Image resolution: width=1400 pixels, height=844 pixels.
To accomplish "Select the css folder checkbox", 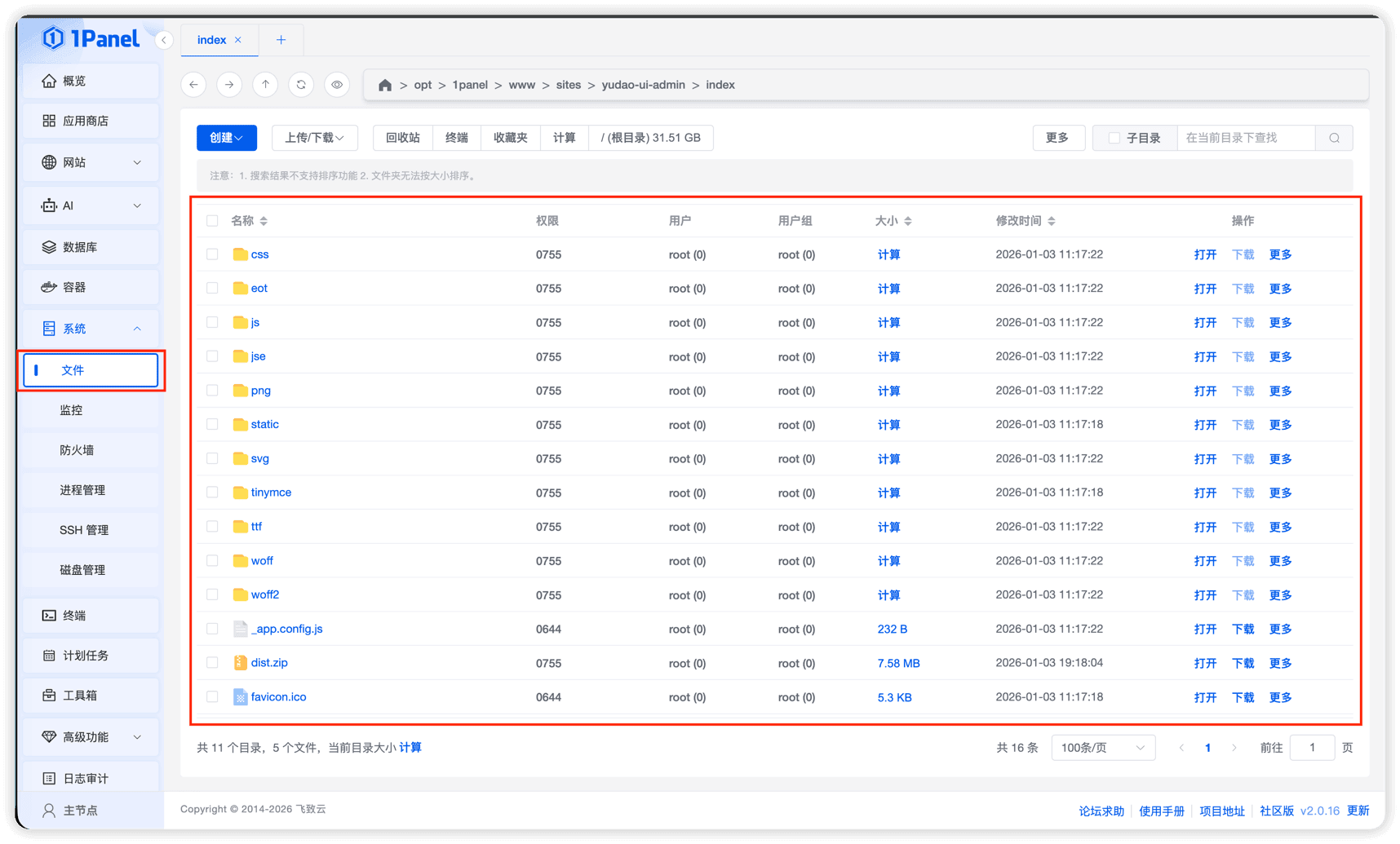I will (x=212, y=254).
